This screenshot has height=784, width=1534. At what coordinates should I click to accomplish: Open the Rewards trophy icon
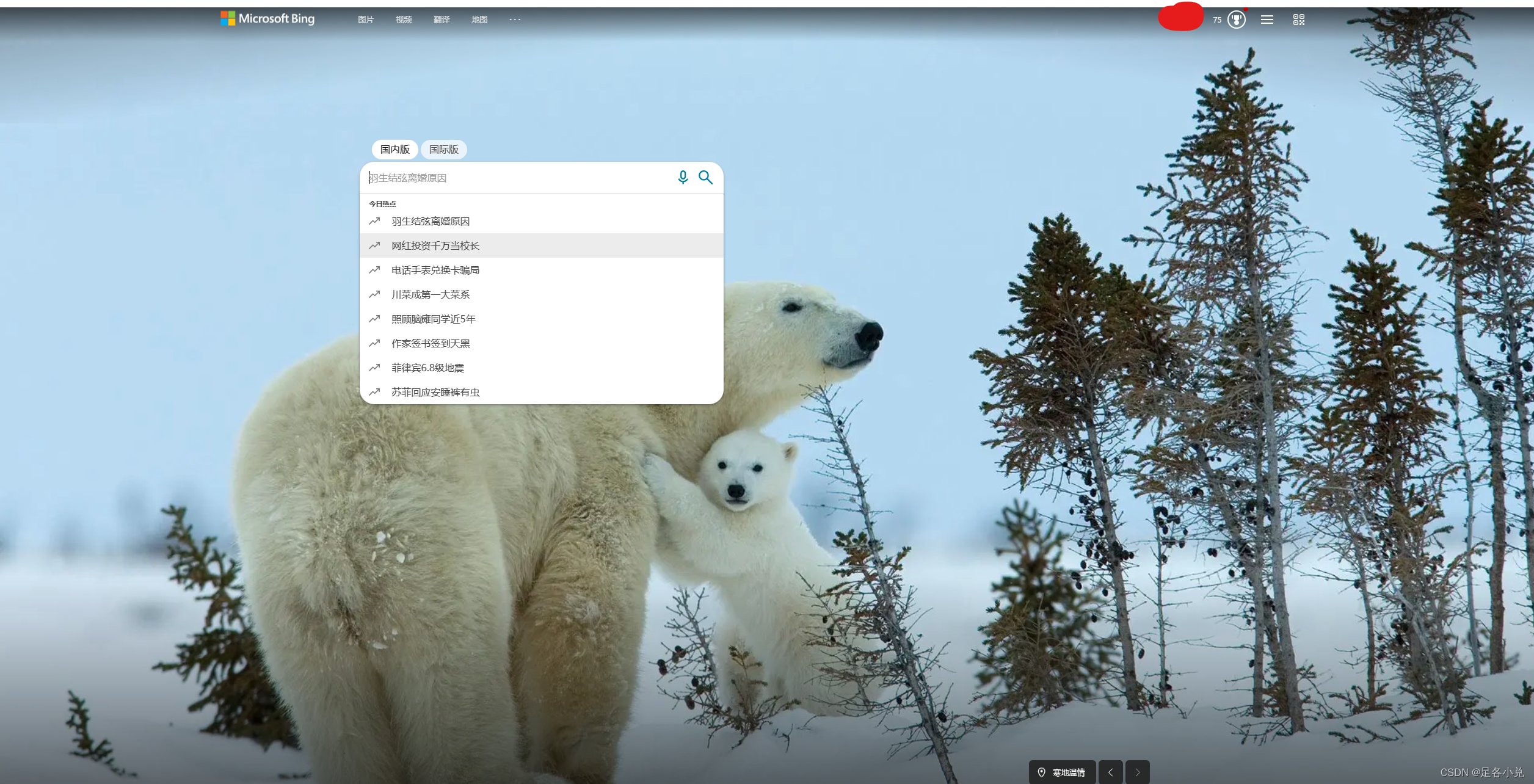click(x=1236, y=20)
